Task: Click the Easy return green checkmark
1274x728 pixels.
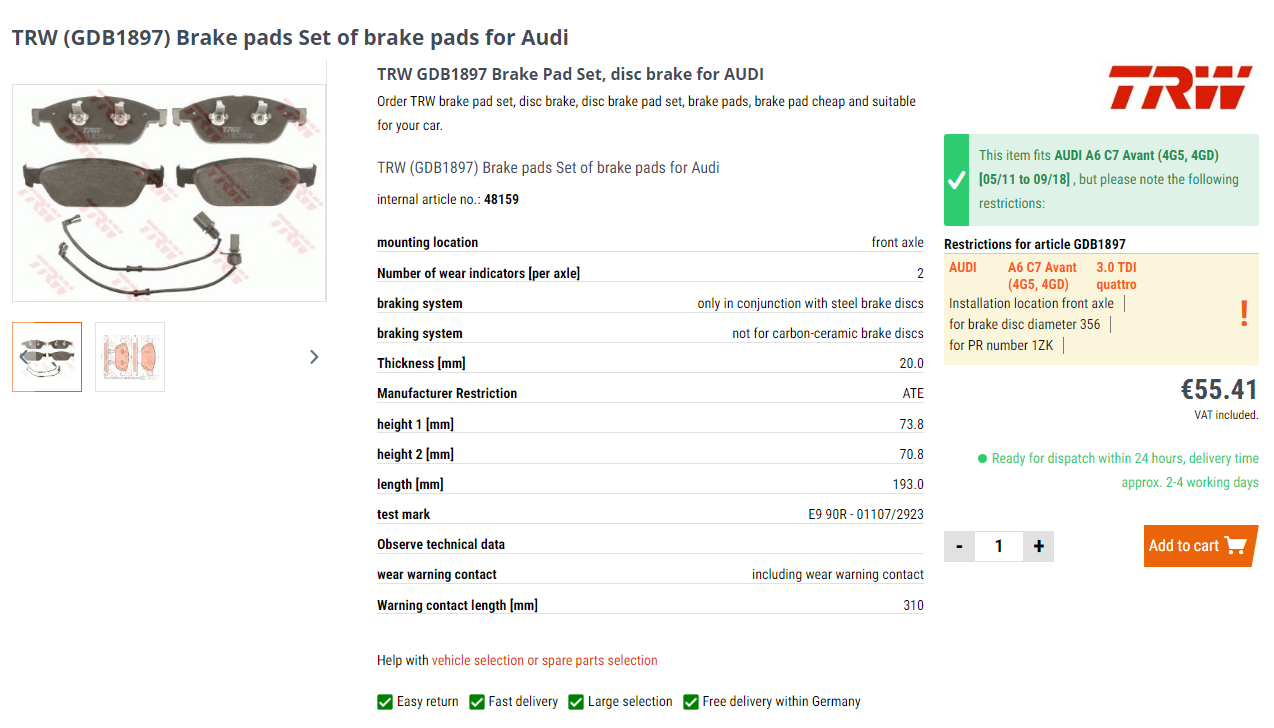Action: (x=385, y=702)
